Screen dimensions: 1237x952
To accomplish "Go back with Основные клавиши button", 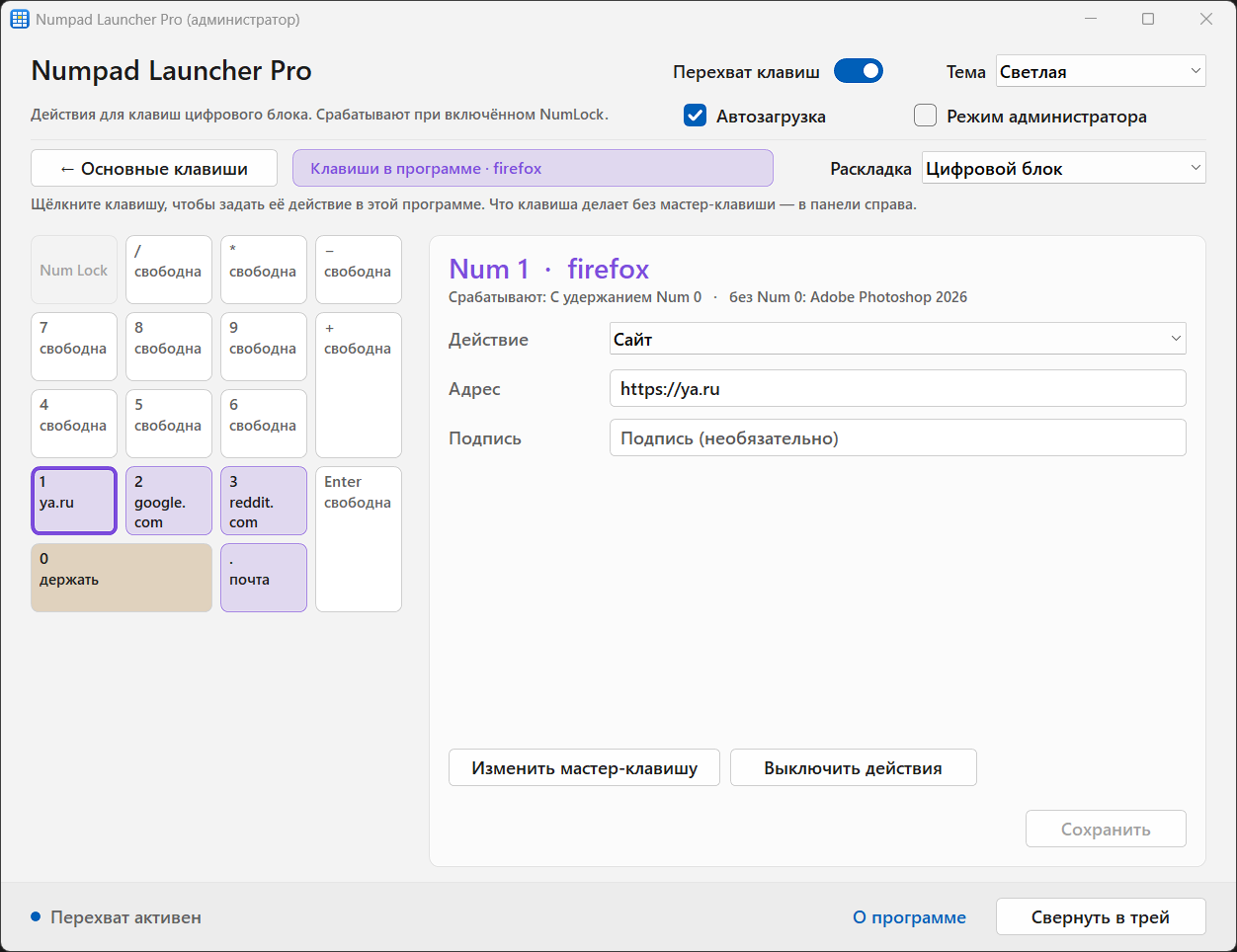I will pyautogui.click(x=153, y=168).
